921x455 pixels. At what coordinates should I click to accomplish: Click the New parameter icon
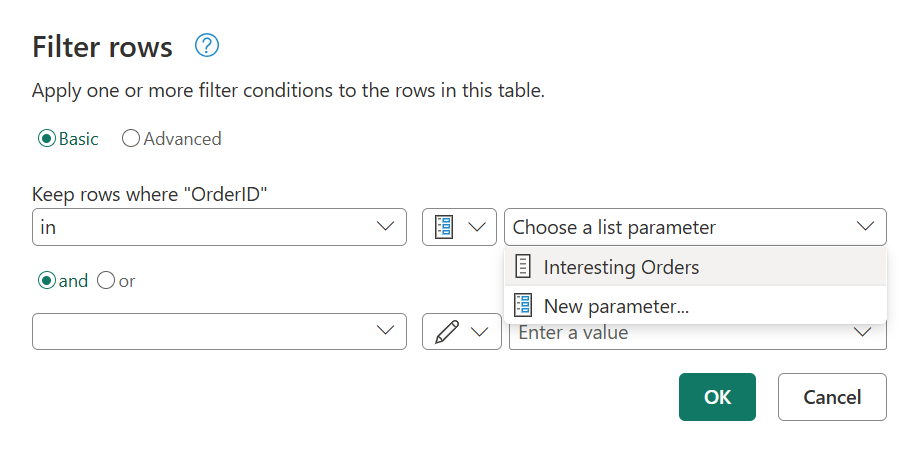523,306
